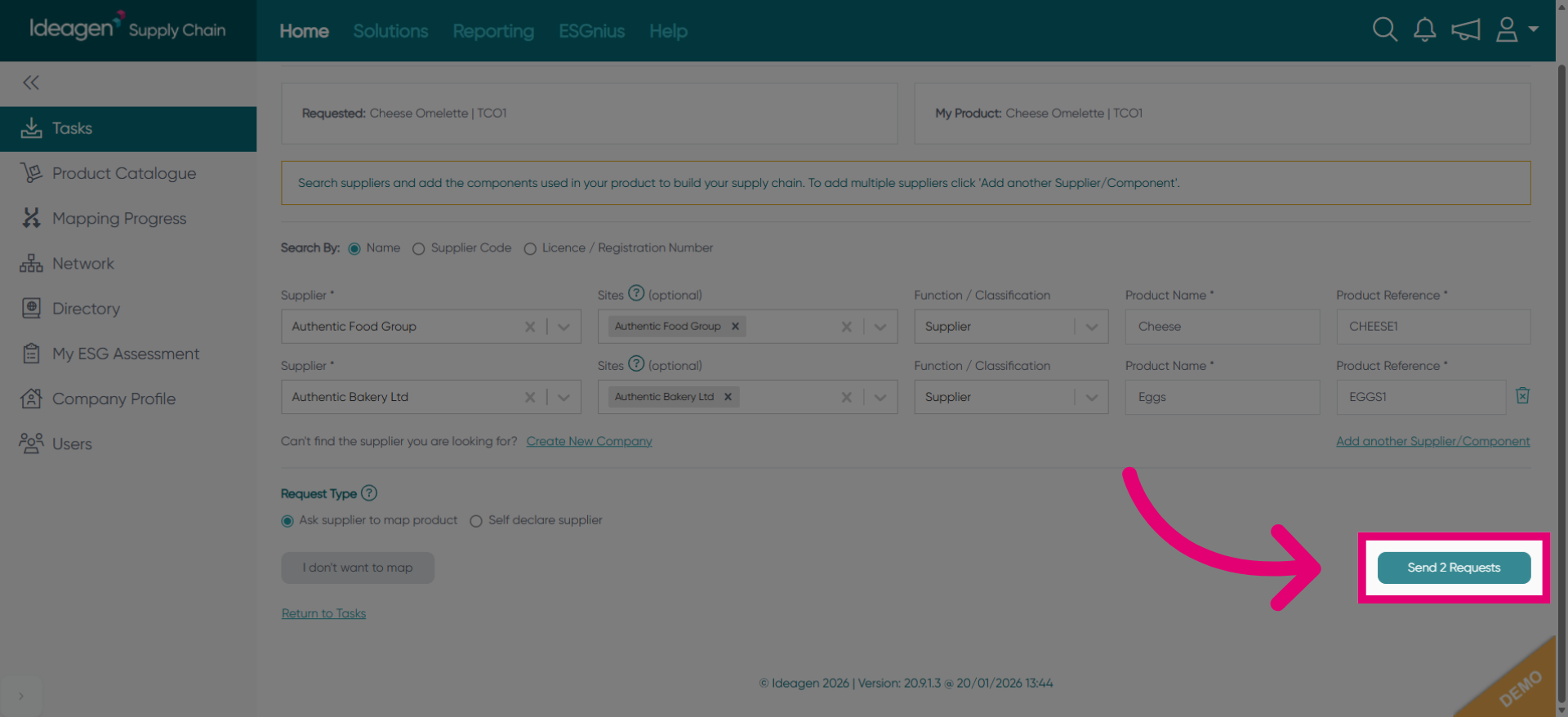Click the I don't want to map button
Viewport: 1568px width, 717px height.
pyautogui.click(x=358, y=568)
